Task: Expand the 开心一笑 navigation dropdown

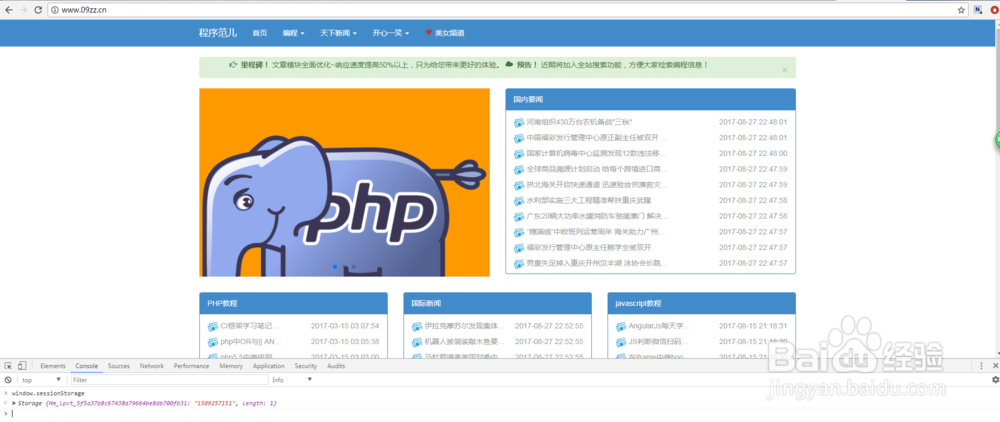Action: 390,33
